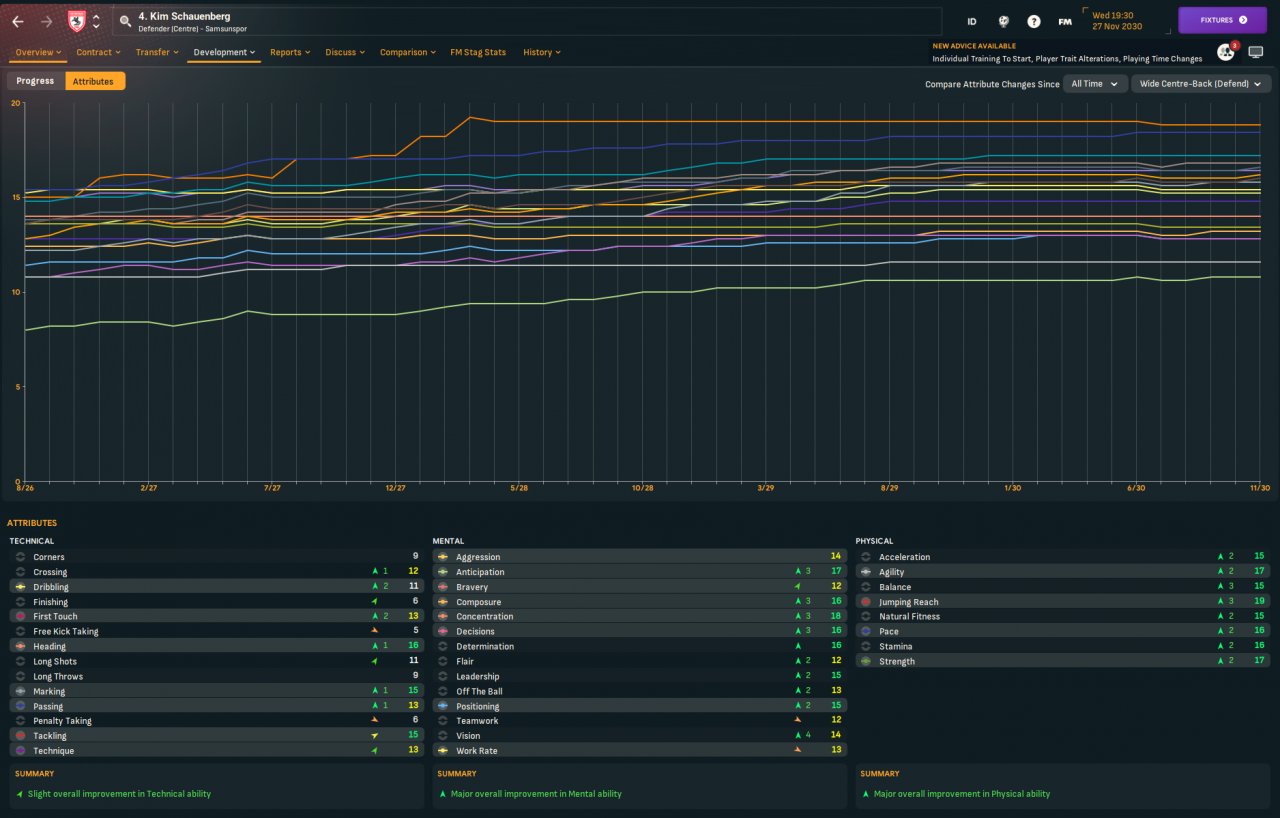Open the All Time period dropdown
The width and height of the screenshot is (1280, 818).
pos(1095,84)
